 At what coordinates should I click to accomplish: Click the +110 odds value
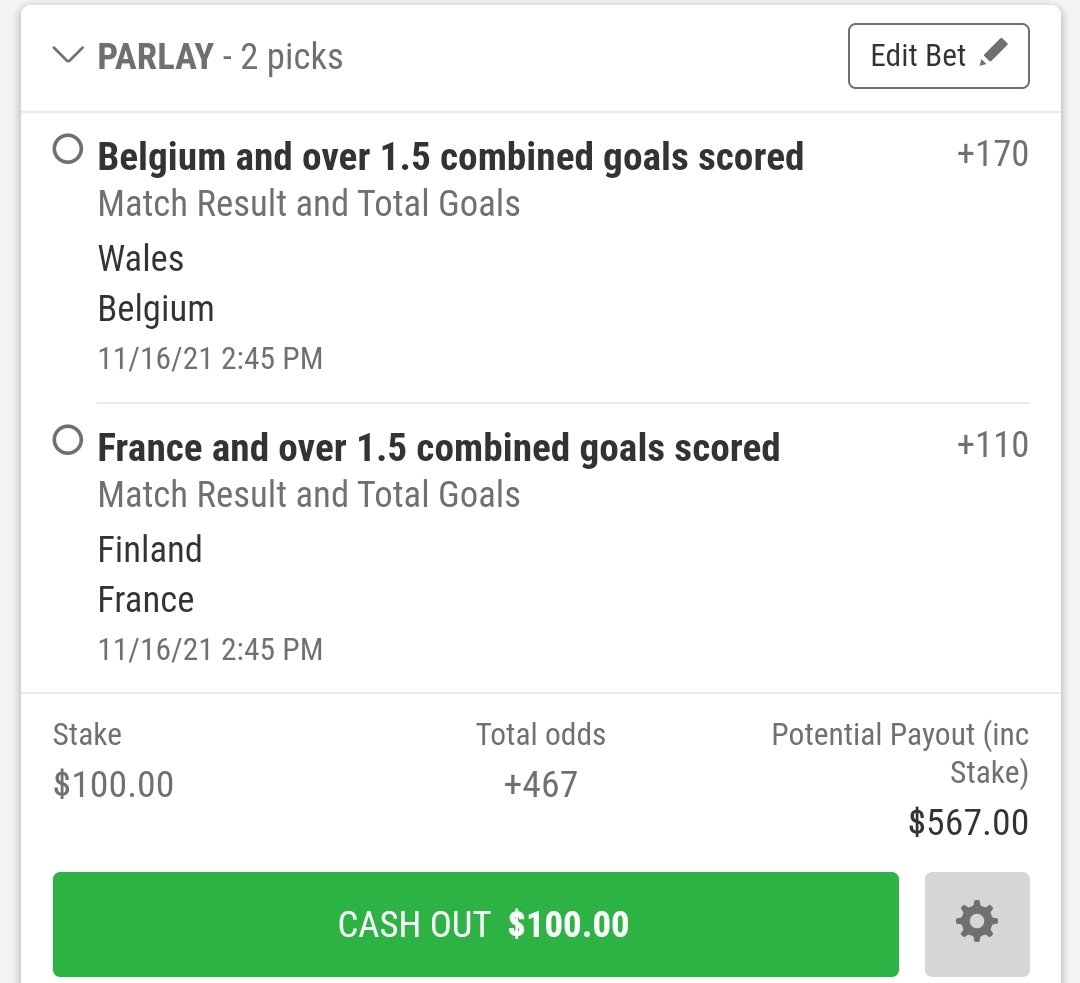[993, 444]
